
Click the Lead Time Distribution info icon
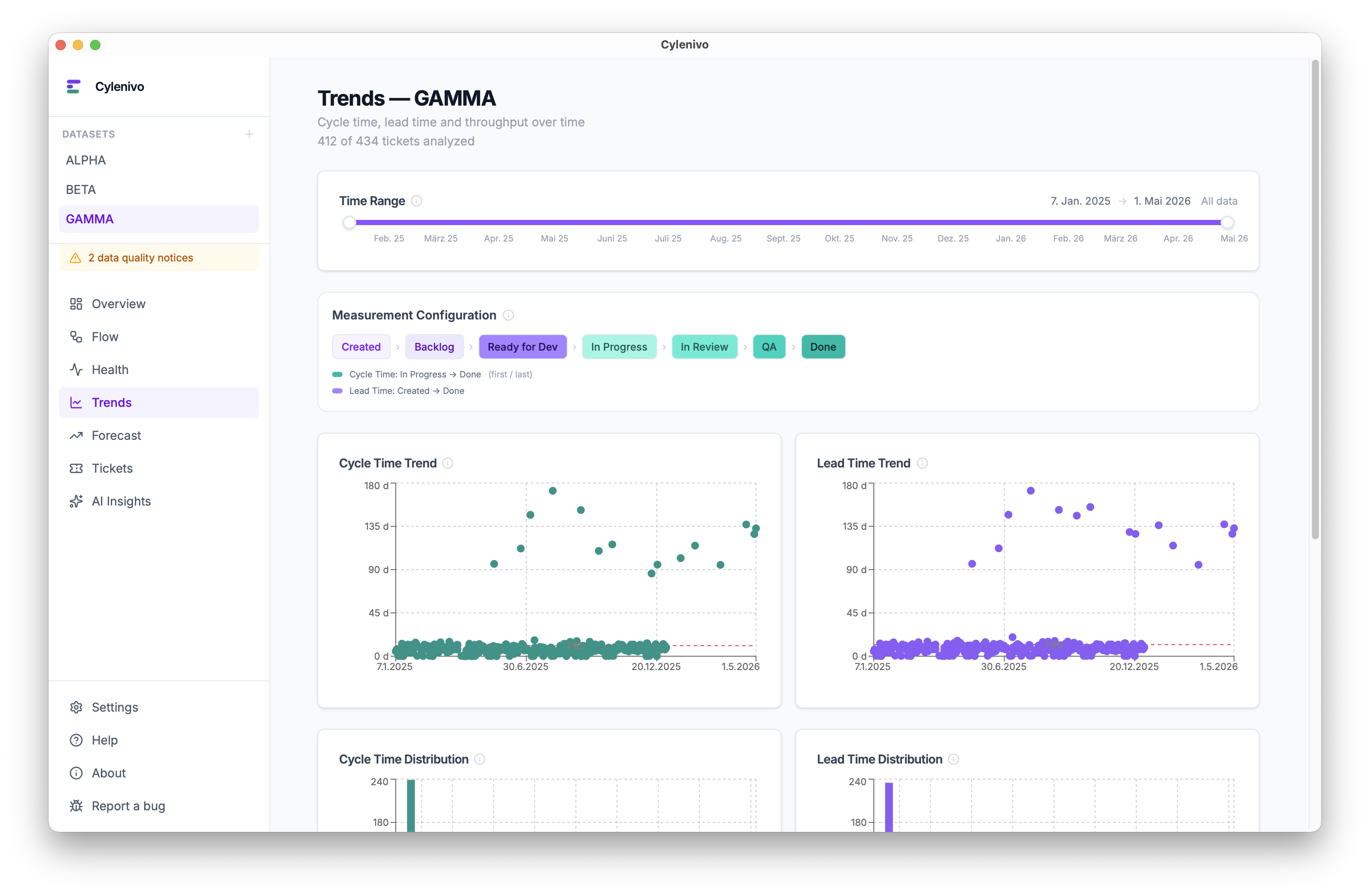click(953, 759)
